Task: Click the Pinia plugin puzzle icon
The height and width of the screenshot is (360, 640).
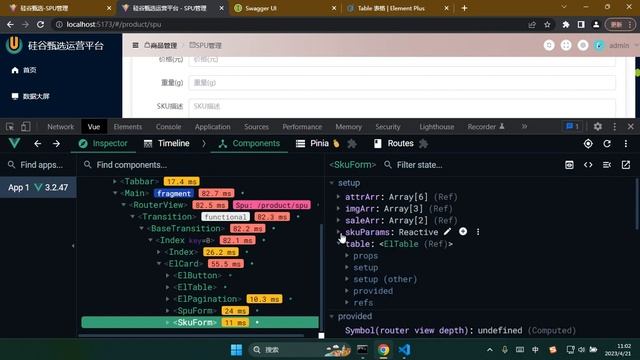Action: point(352,144)
